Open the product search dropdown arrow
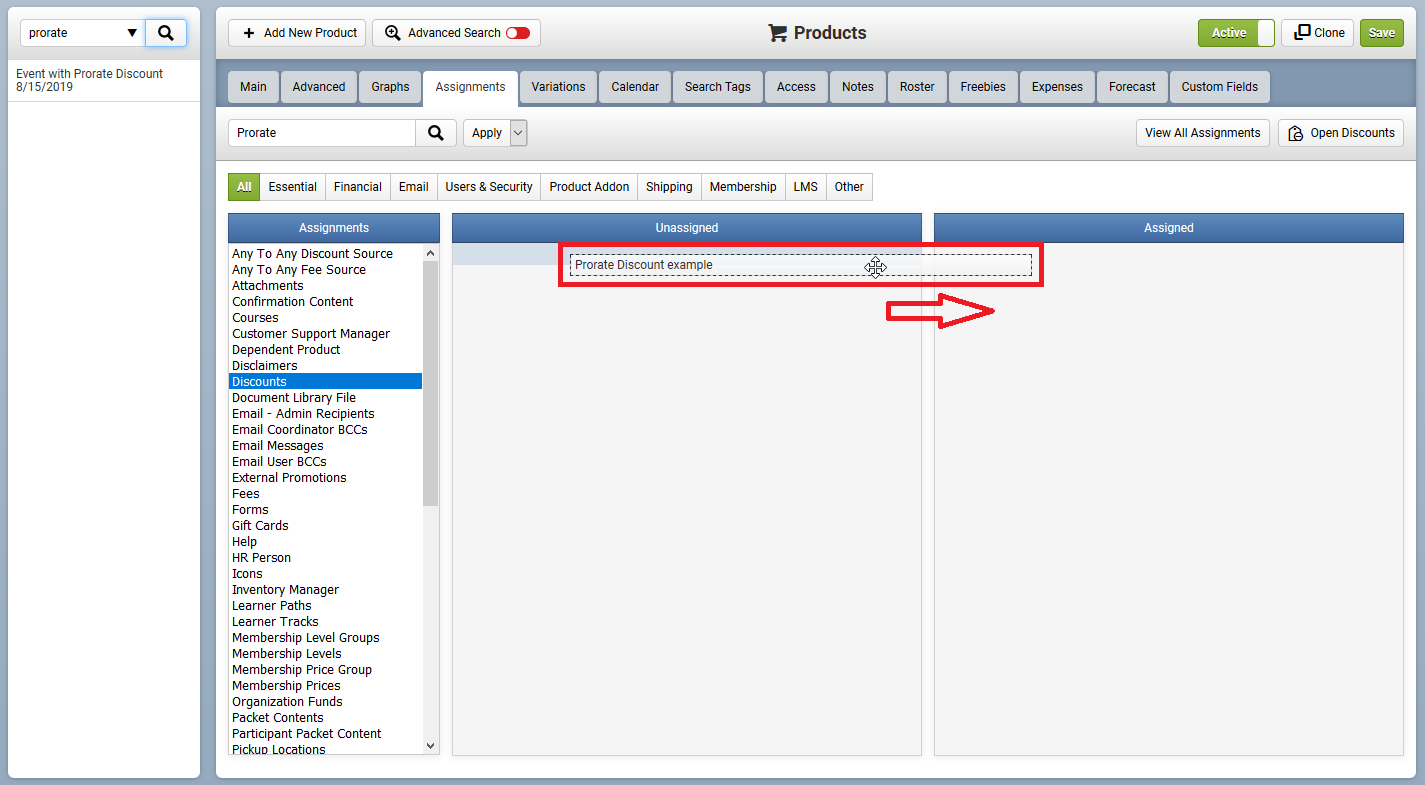 point(130,32)
